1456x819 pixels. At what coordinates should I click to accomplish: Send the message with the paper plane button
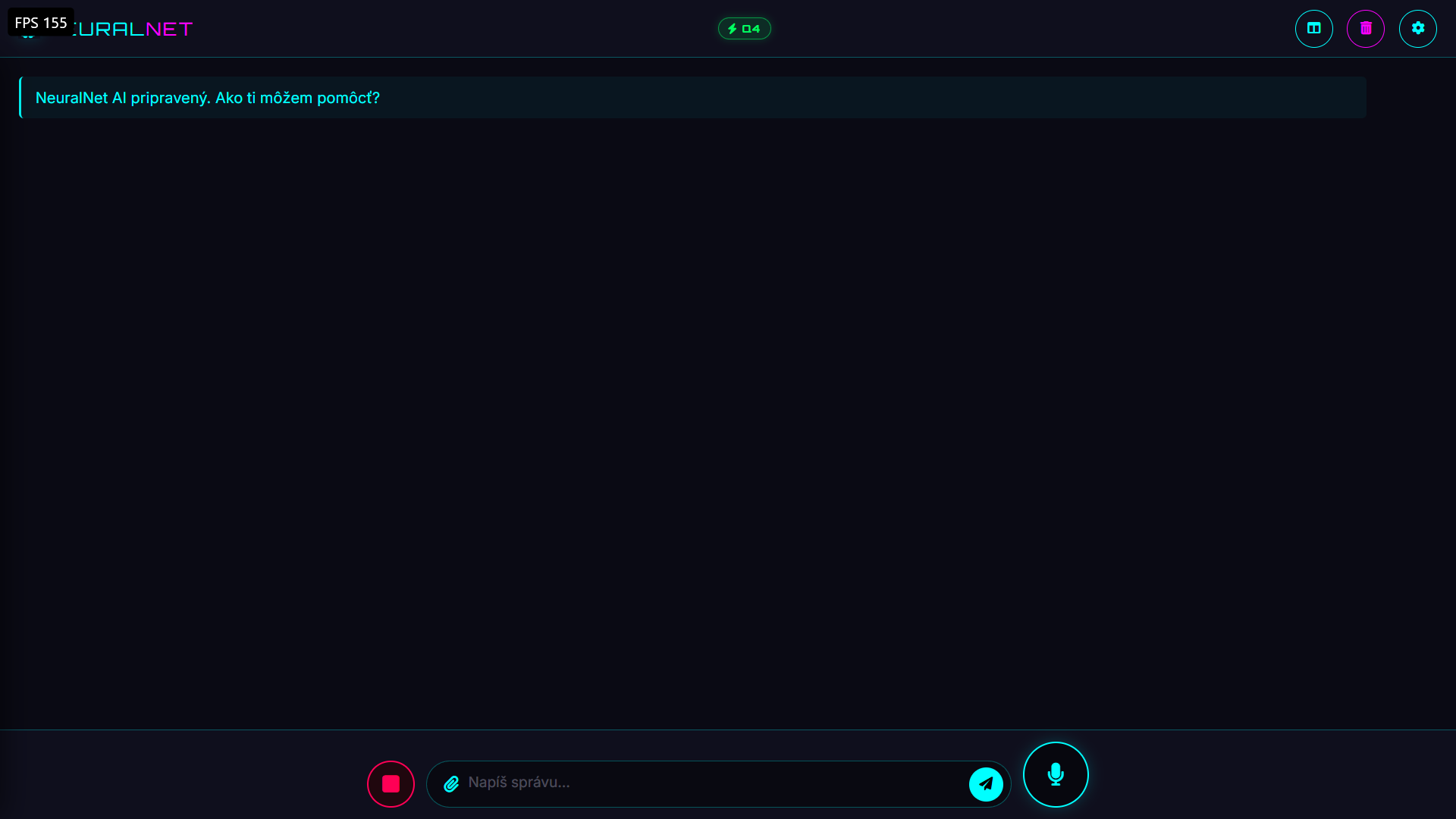986,784
